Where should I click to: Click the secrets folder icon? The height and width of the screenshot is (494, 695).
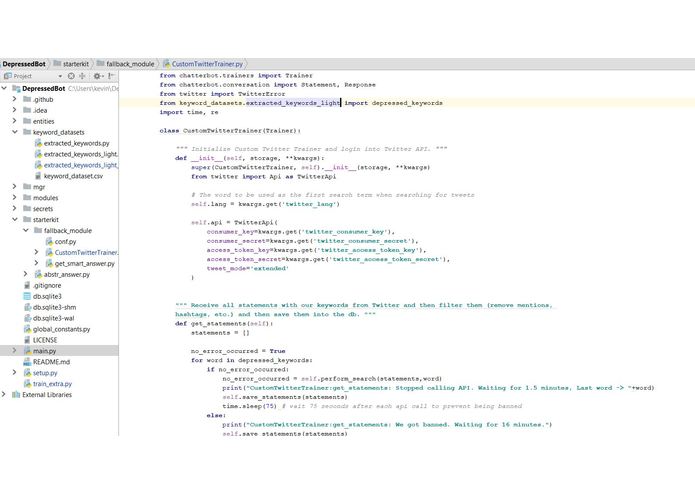coord(27,208)
